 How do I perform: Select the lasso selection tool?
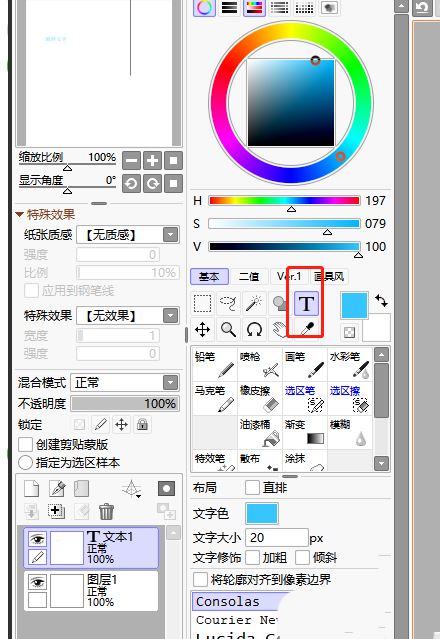click(x=228, y=303)
